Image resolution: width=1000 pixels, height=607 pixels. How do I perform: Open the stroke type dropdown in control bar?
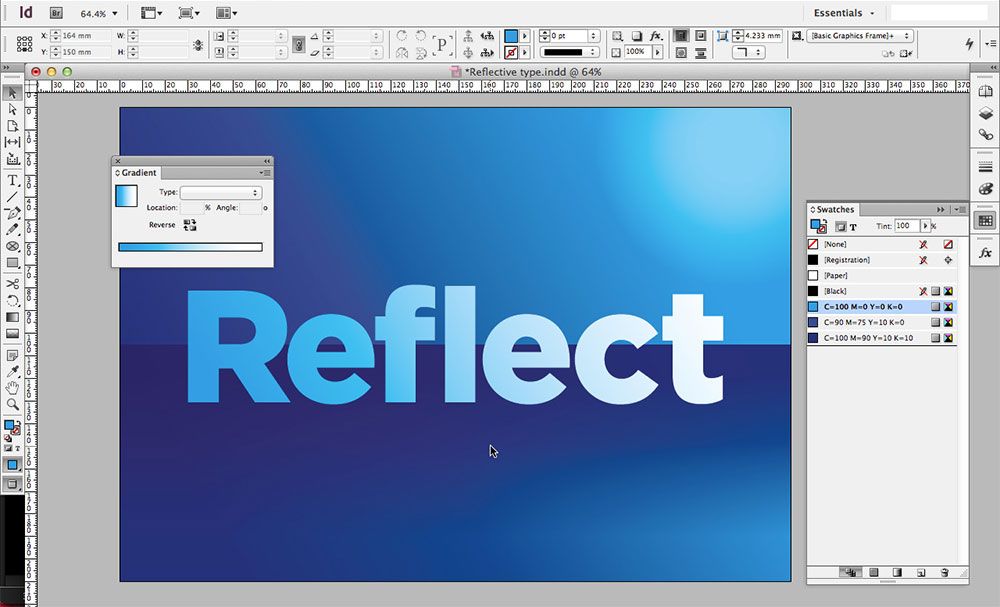(569, 52)
